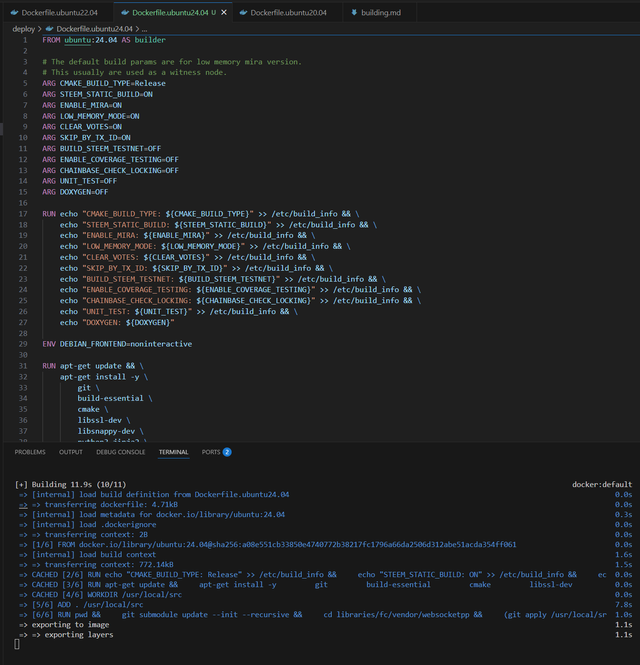The height and width of the screenshot is (665, 640).
Task: Click line number 17 in the gutter
Action: [23, 214]
